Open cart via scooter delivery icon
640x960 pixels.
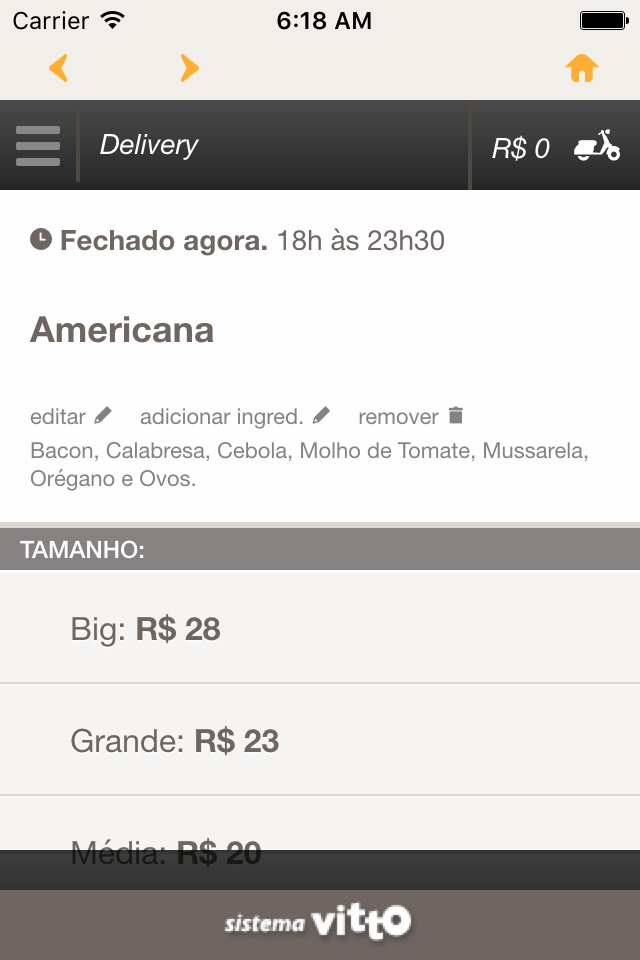(597, 146)
